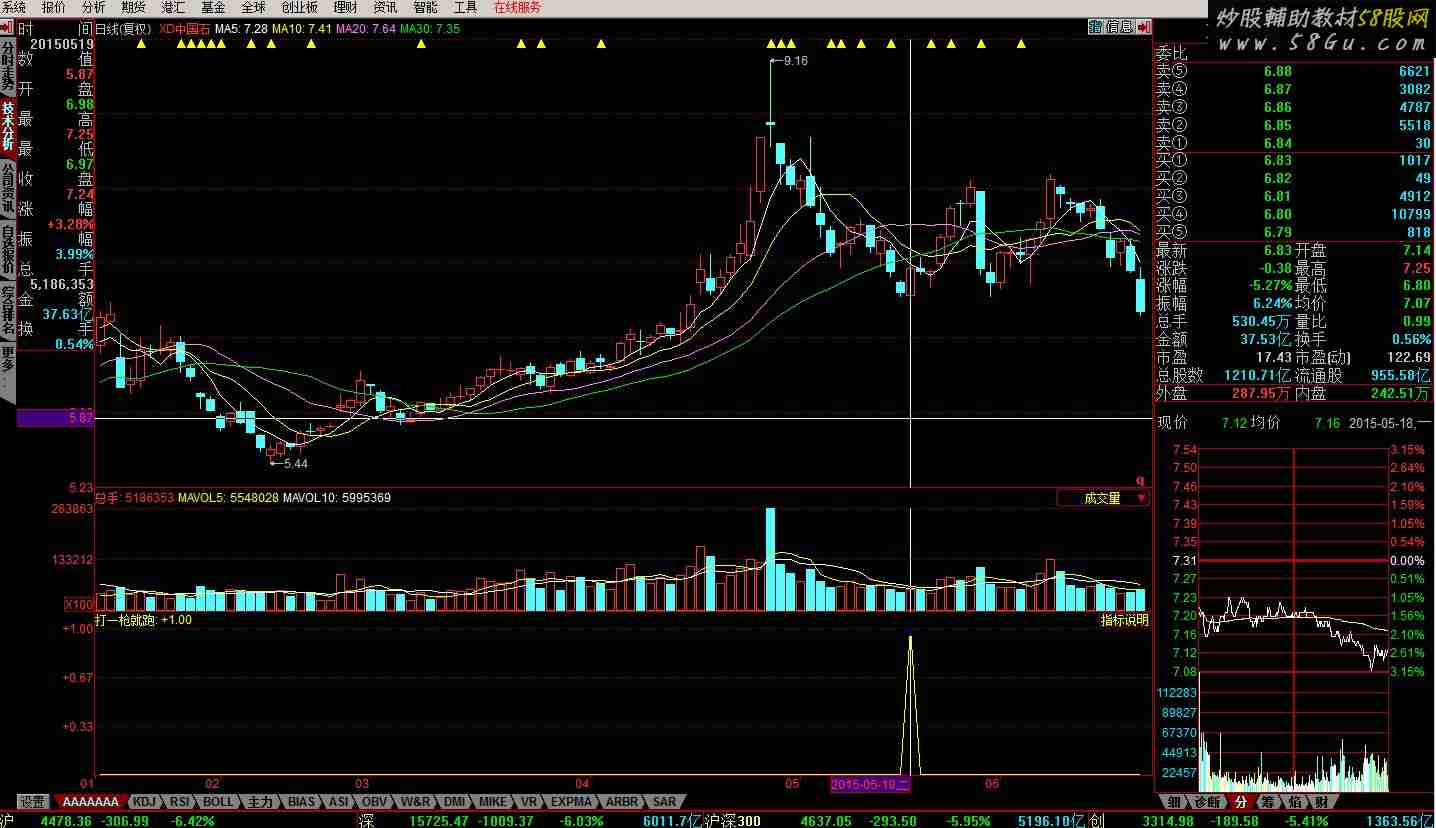This screenshot has width=1436, height=828.
Task: Click the 9.16 high price marker
Action: point(796,61)
